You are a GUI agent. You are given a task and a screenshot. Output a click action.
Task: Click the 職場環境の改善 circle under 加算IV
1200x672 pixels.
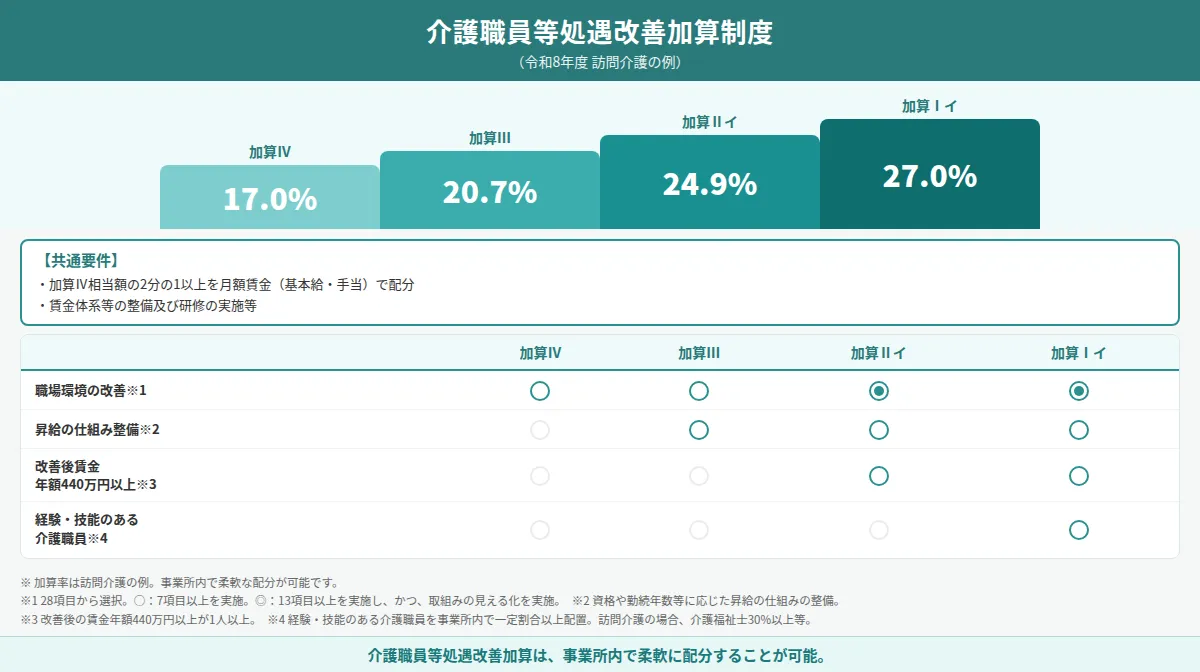[540, 391]
